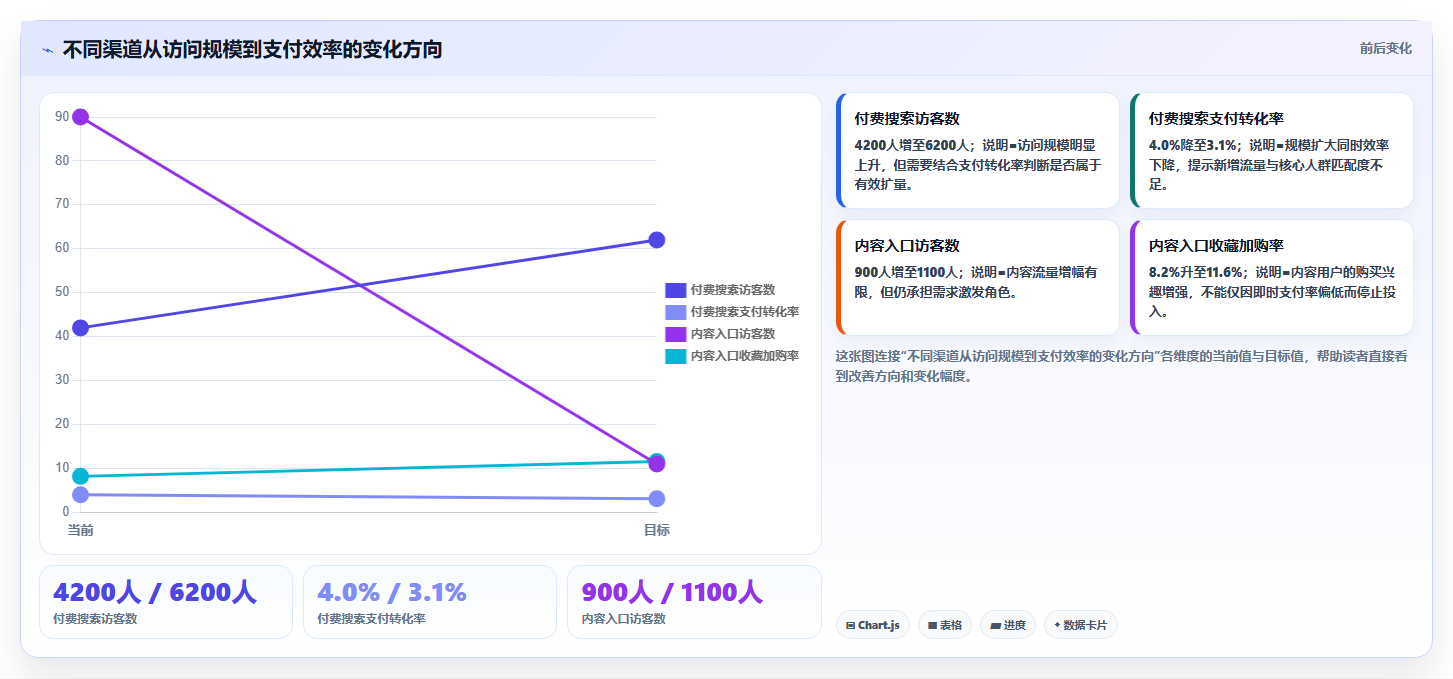Viewport: 1453px width, 679px height.
Task: Click the 90 y-axis tick label
Action: (62, 117)
